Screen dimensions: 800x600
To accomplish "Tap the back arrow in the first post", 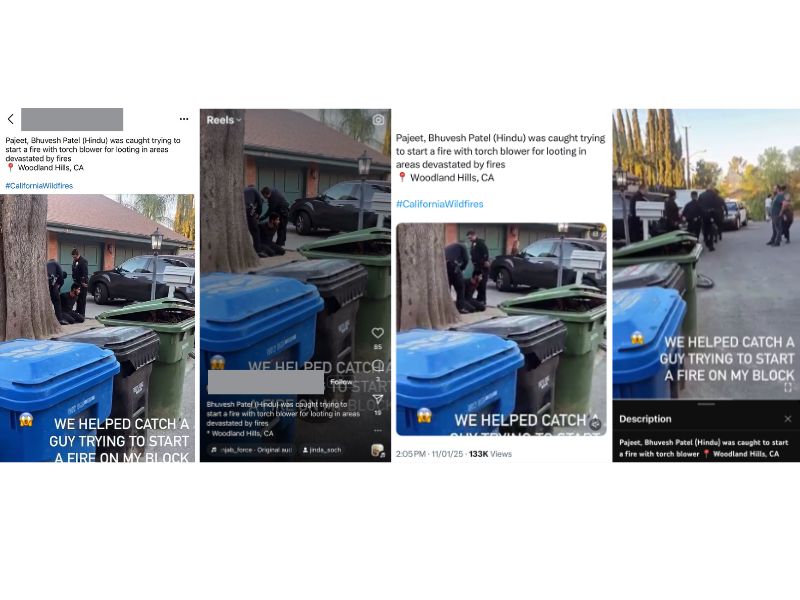I will point(11,119).
